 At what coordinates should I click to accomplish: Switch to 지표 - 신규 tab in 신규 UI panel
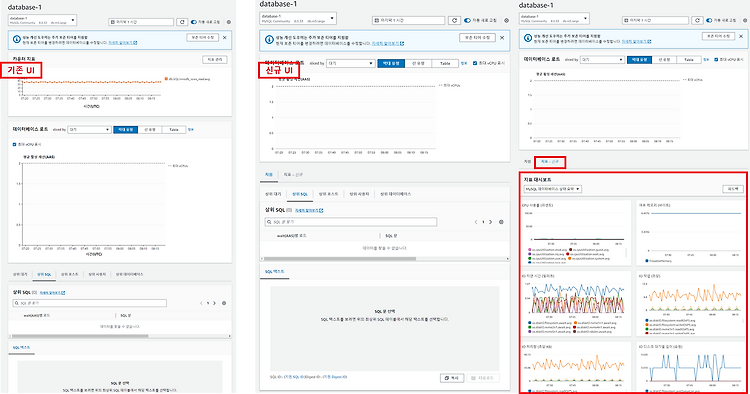click(293, 175)
